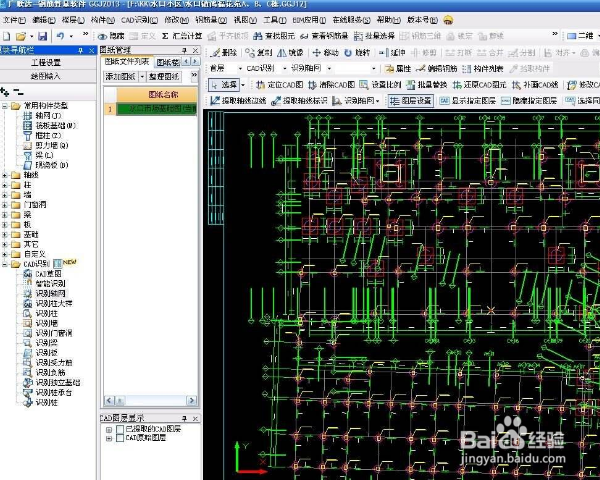Click the 绘图输入 button
This screenshot has width=600, height=480.
pyautogui.click(x=46, y=76)
